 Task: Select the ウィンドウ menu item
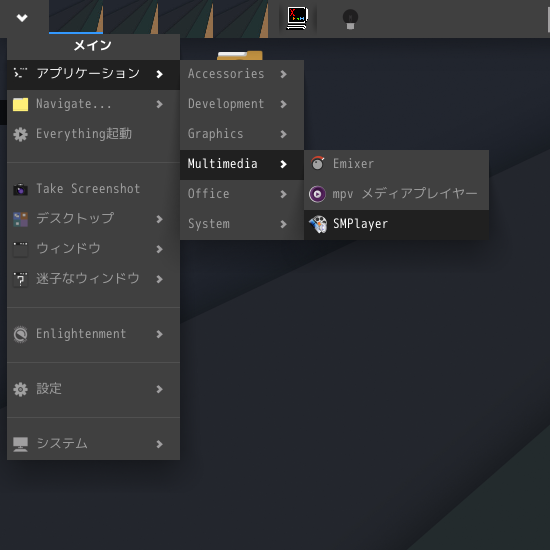coord(93,249)
